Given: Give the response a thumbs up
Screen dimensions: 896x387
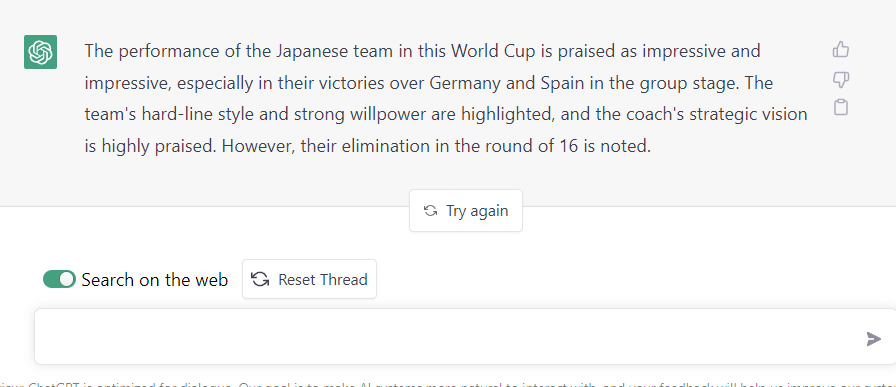Looking at the screenshot, I should [841, 50].
